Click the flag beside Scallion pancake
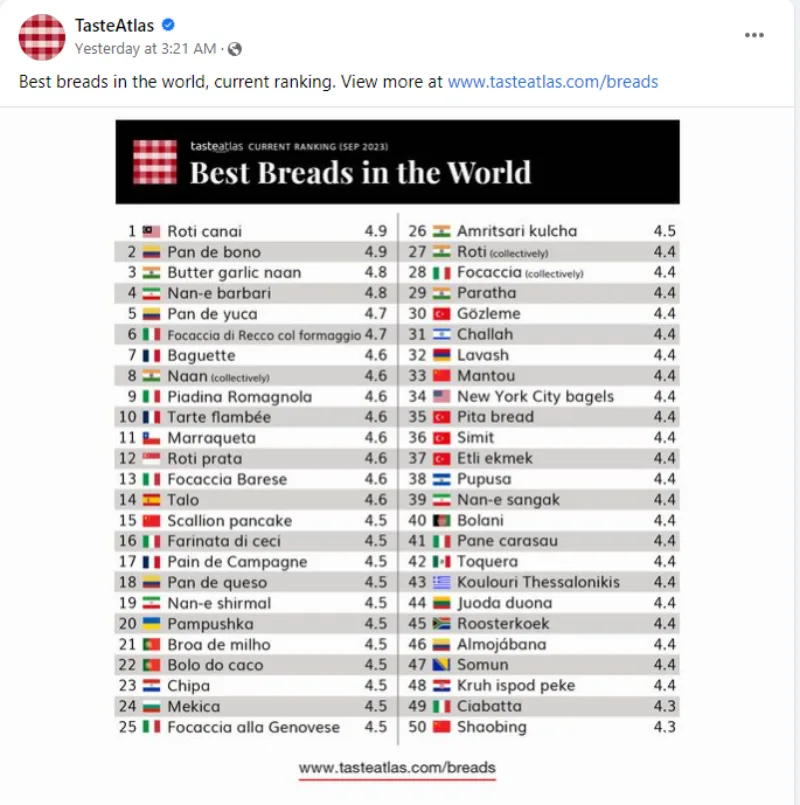Viewport: 800px width, 805px height. pyautogui.click(x=151, y=520)
